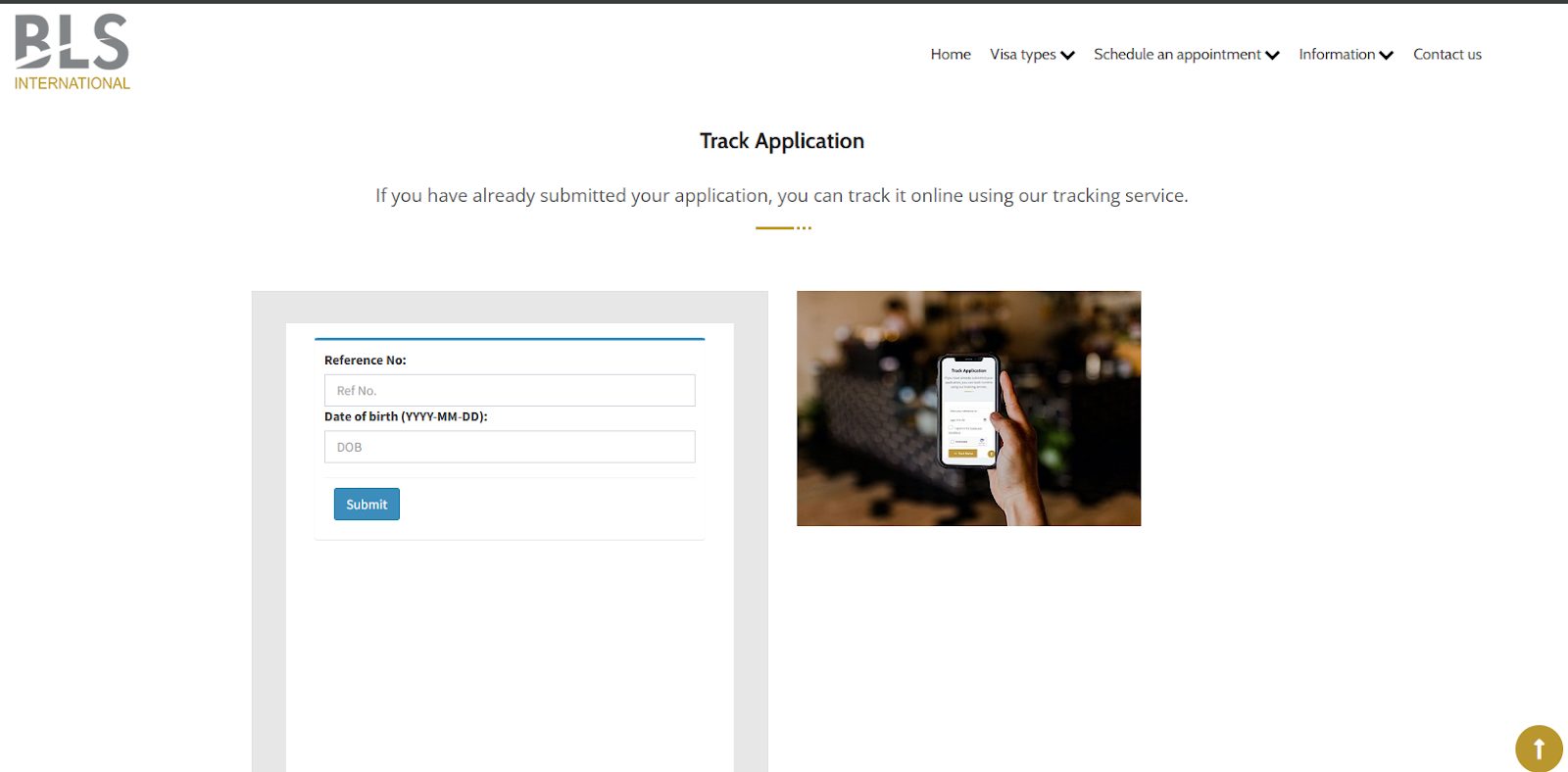Submit the tracking form

point(367,505)
